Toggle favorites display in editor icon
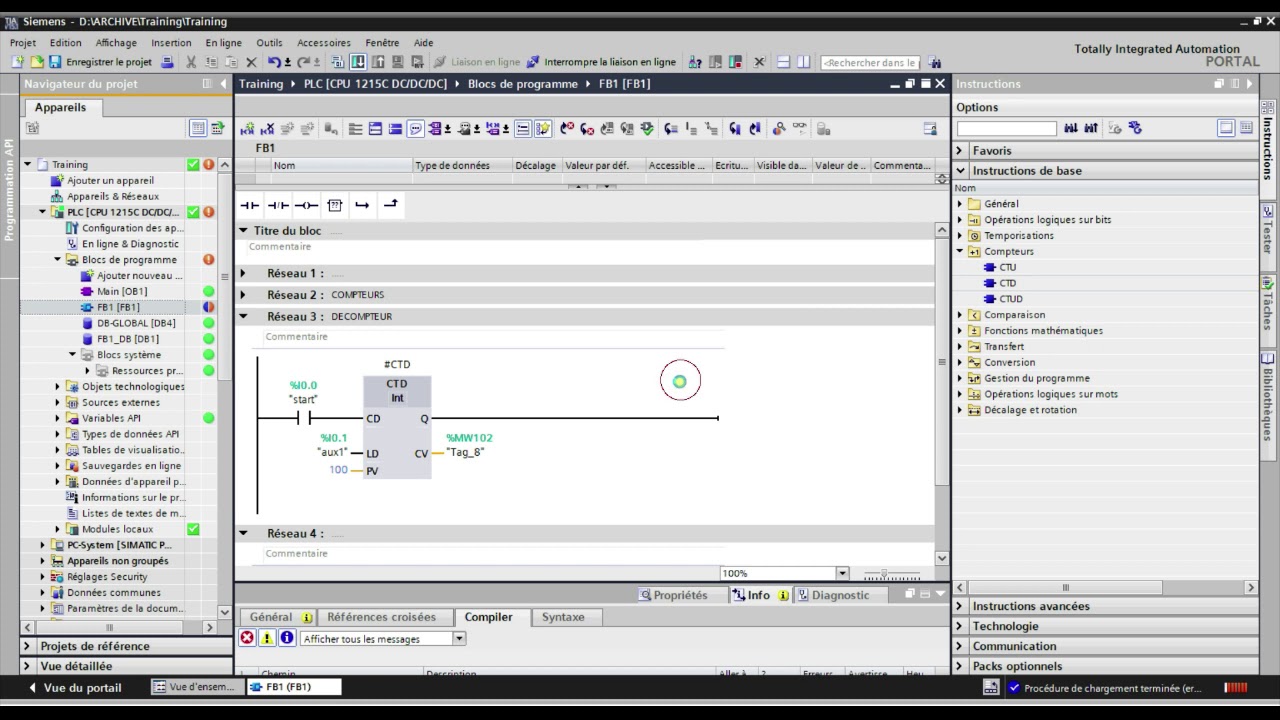Screen dimensions: 1280x720 coord(542,129)
